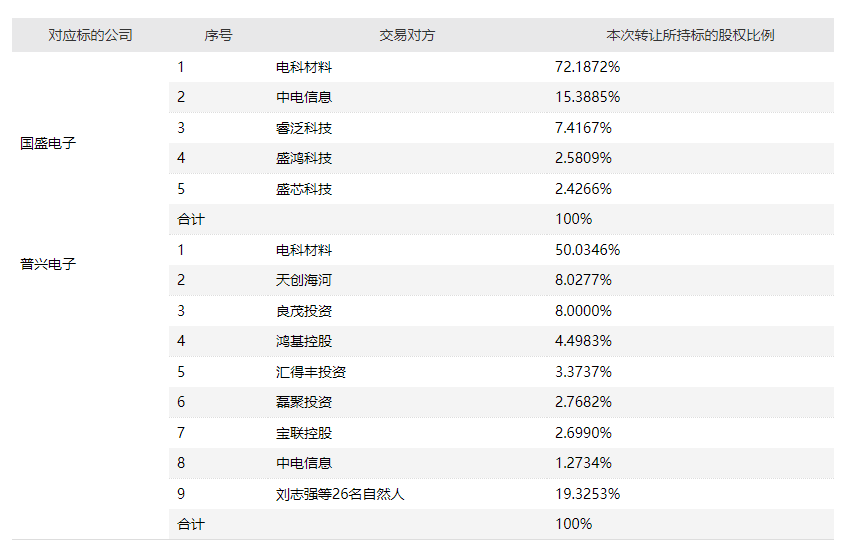Click the 磊聚投资 counterparty cell
Viewport: 855px width, 551px height.
coord(304,402)
